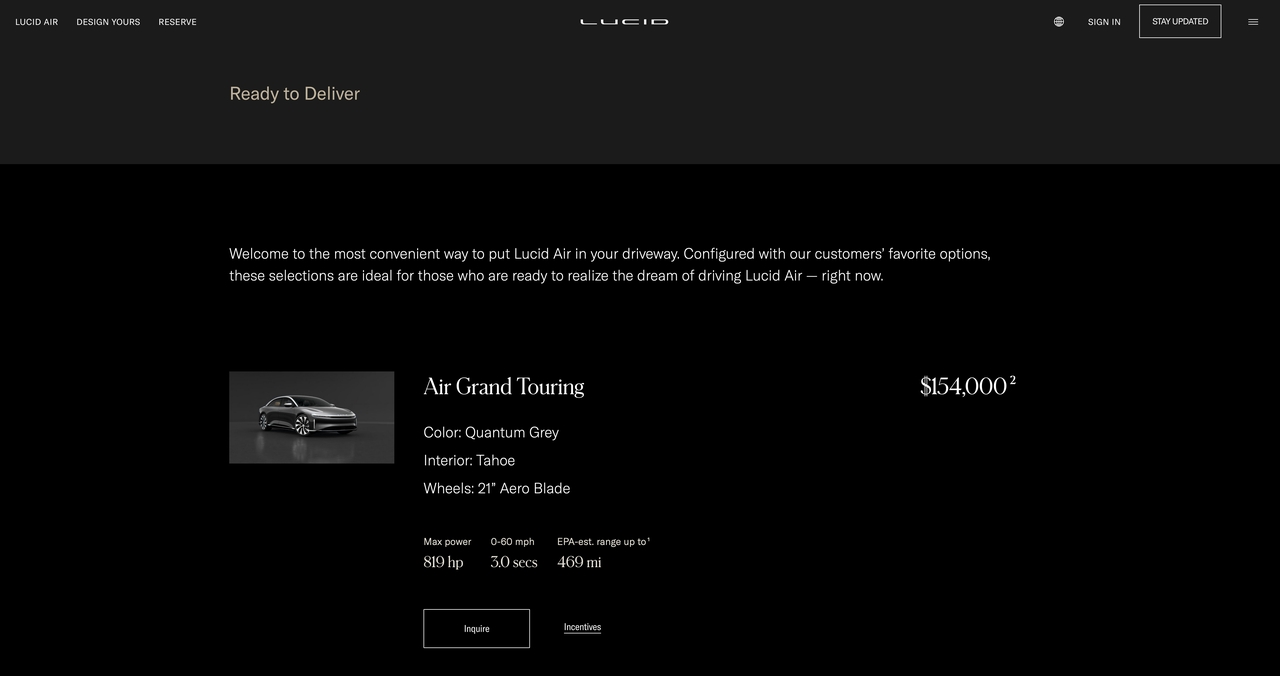Go to Design Yours page

108,22
